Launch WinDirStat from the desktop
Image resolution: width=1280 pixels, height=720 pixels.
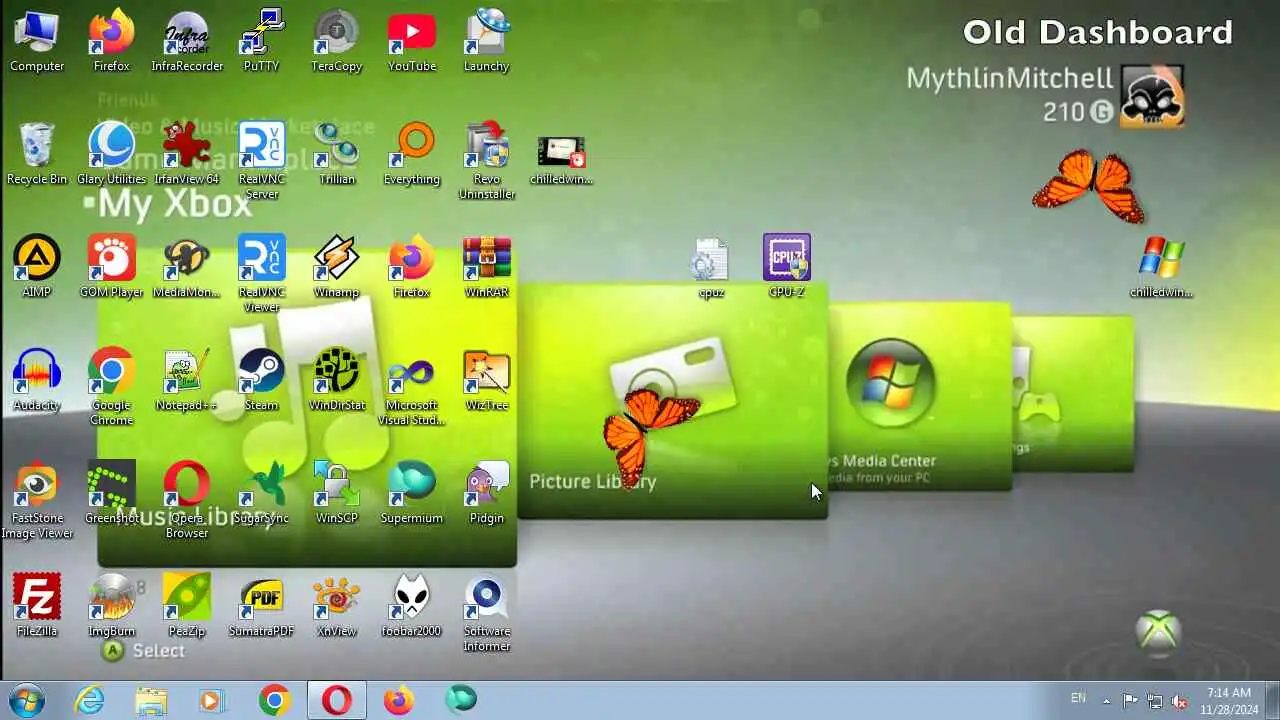336,380
